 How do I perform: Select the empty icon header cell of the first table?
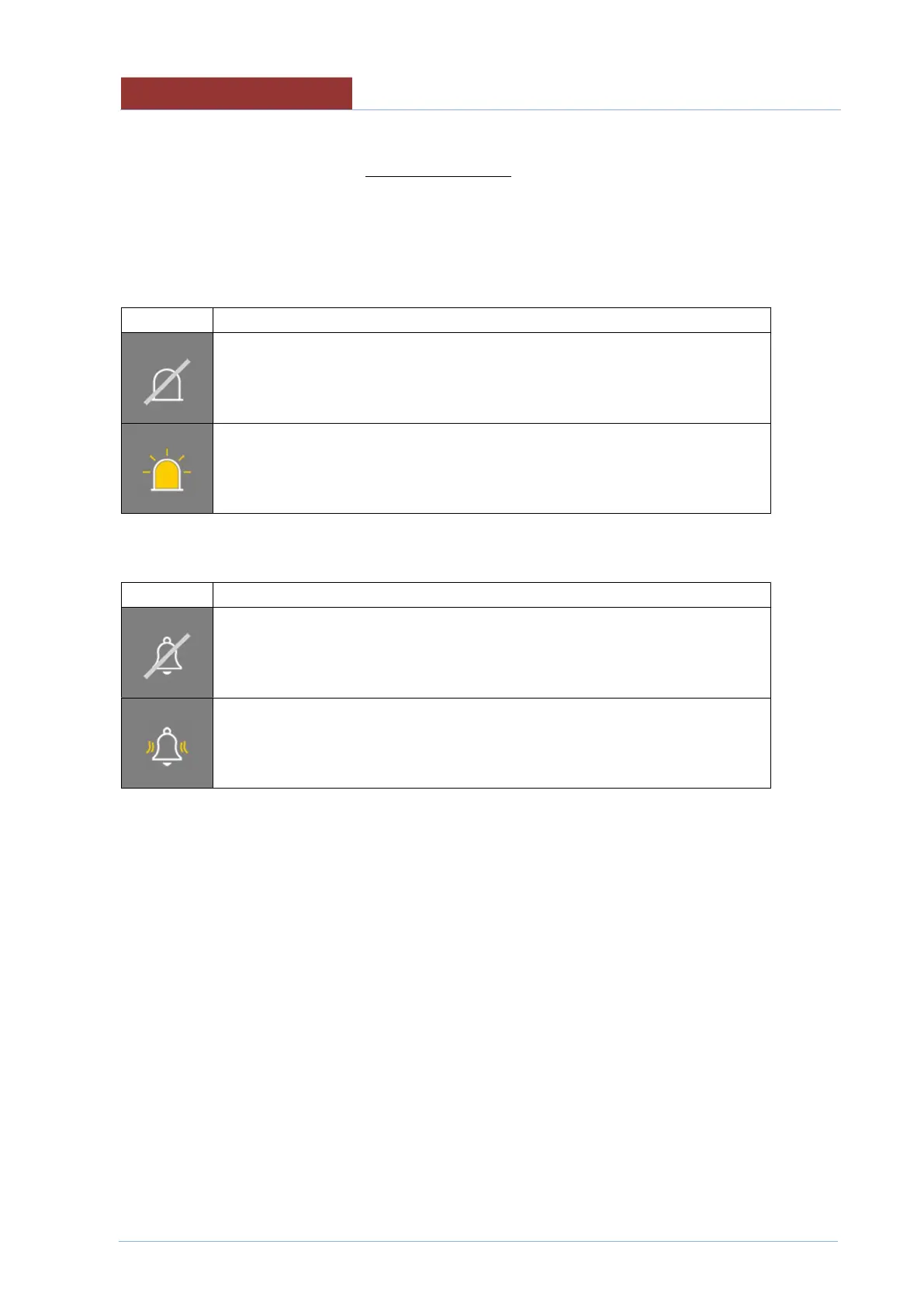tap(167, 320)
